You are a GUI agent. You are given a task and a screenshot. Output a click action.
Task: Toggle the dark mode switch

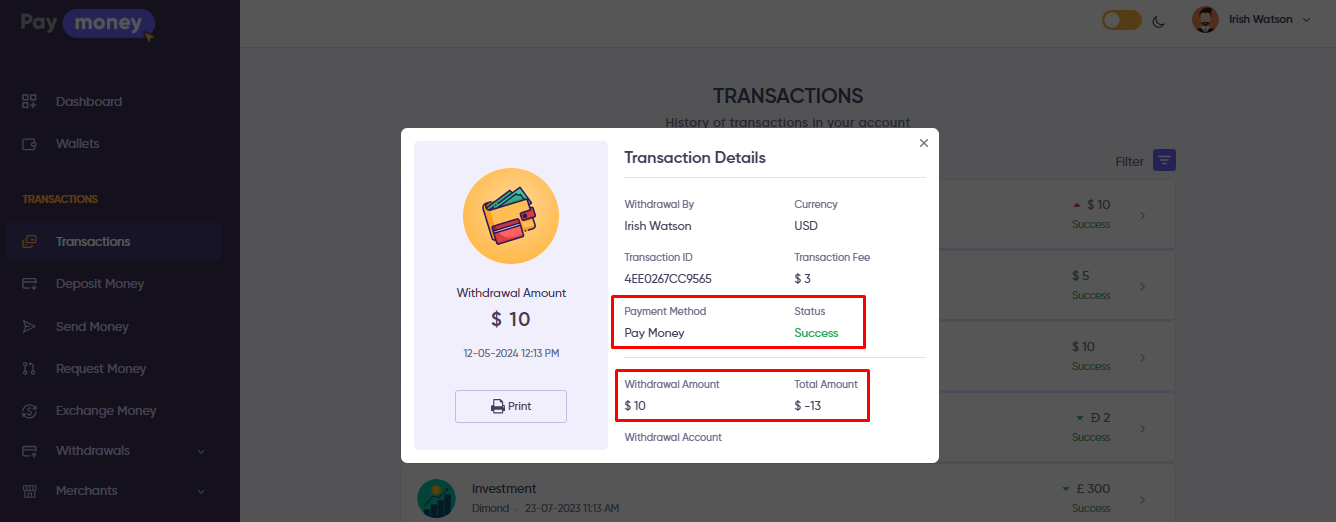(1121, 20)
